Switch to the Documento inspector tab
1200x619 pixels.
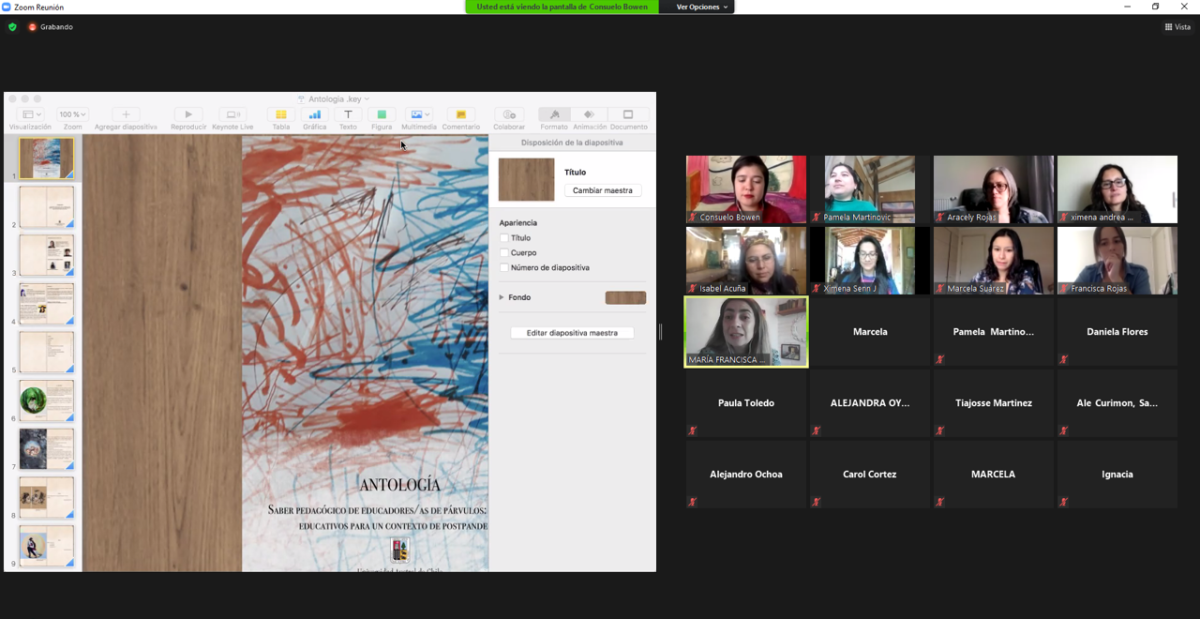coord(628,115)
